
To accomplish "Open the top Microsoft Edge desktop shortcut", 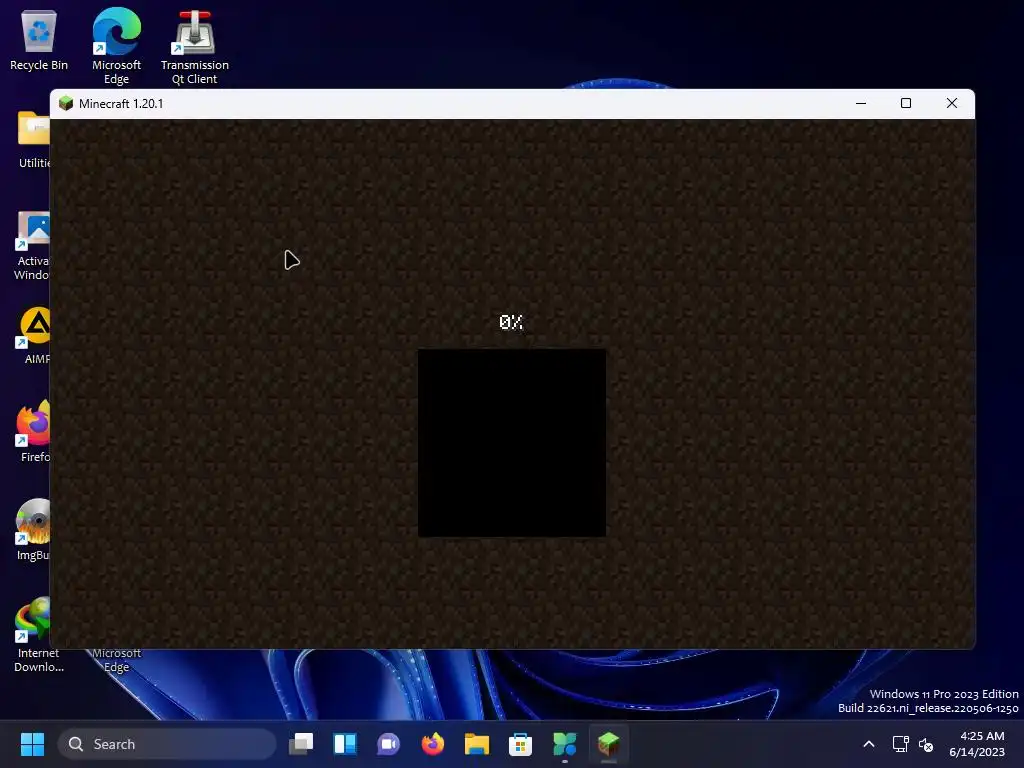I will [116, 46].
